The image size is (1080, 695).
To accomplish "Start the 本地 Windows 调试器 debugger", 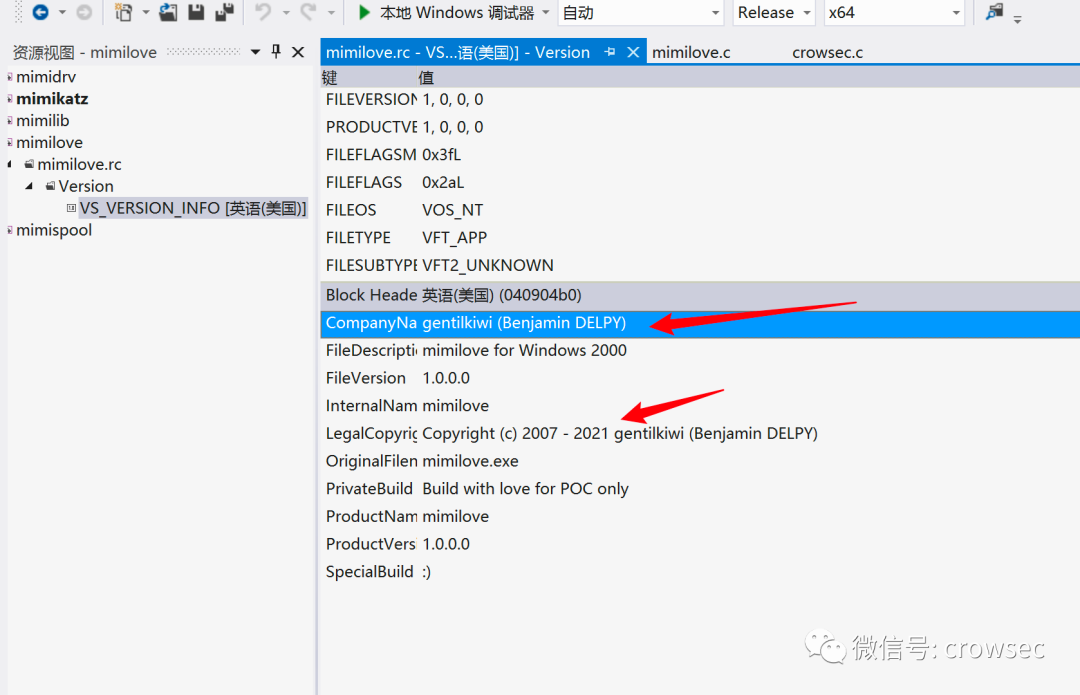I will tap(446, 12).
